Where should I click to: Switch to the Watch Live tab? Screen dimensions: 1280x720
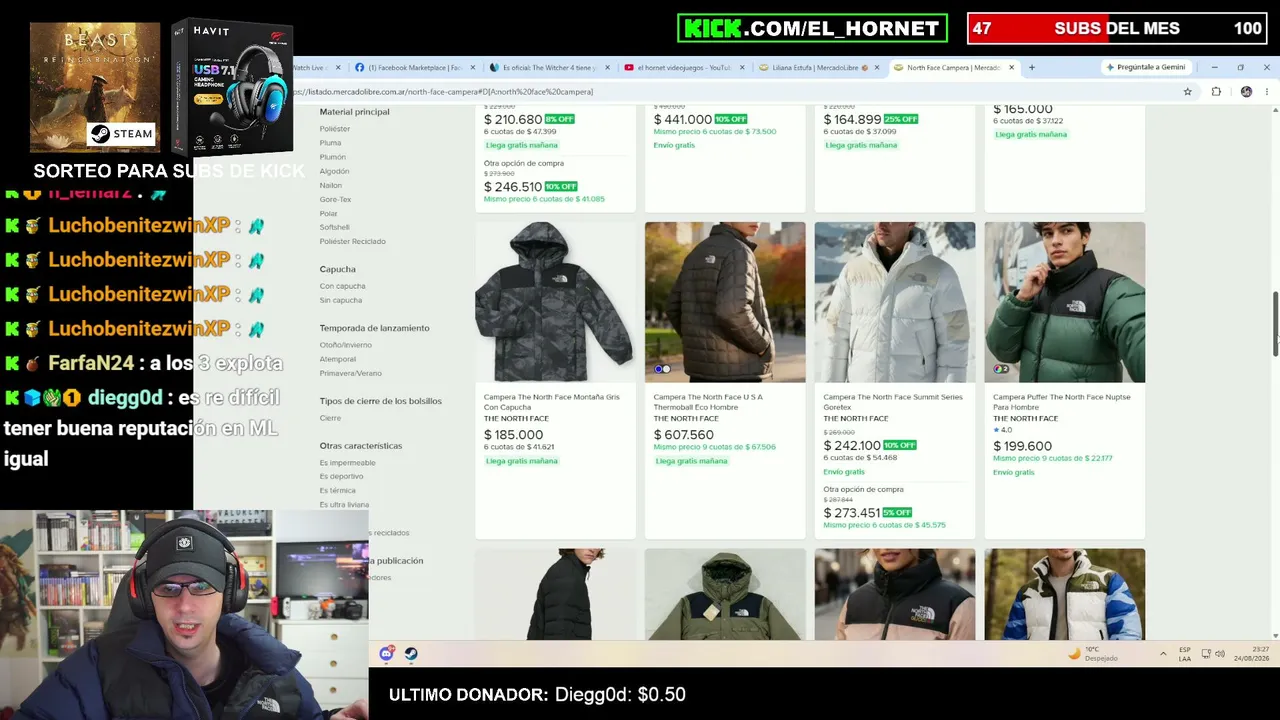[x=317, y=68]
